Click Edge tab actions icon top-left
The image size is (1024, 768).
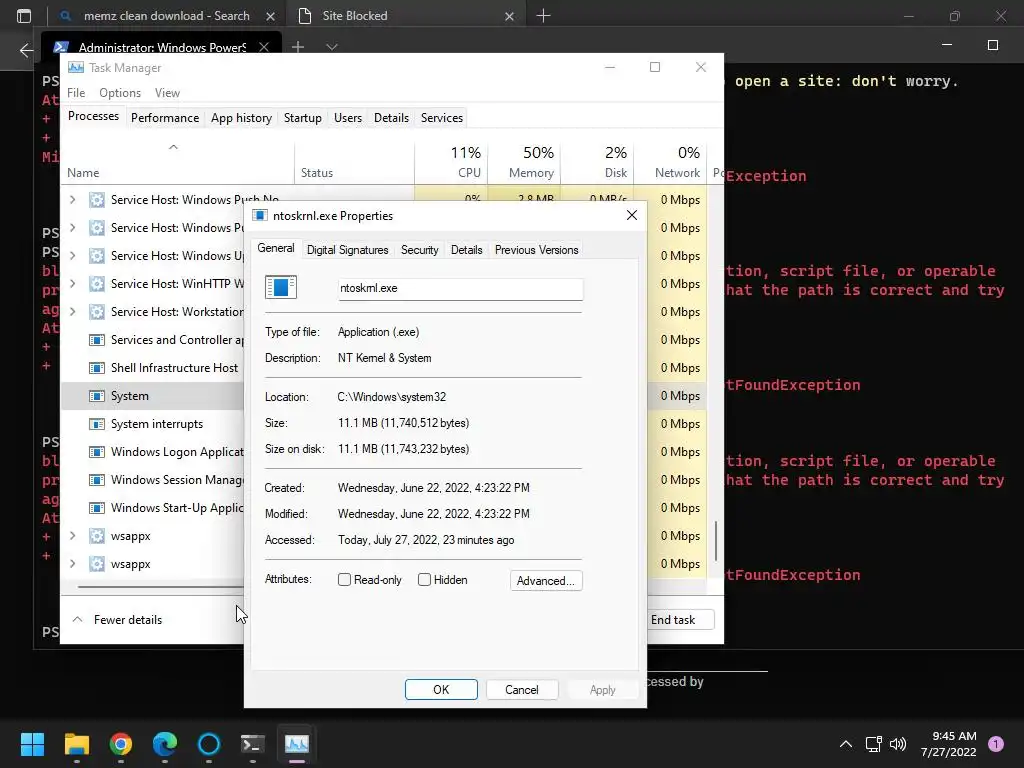pos(24,16)
